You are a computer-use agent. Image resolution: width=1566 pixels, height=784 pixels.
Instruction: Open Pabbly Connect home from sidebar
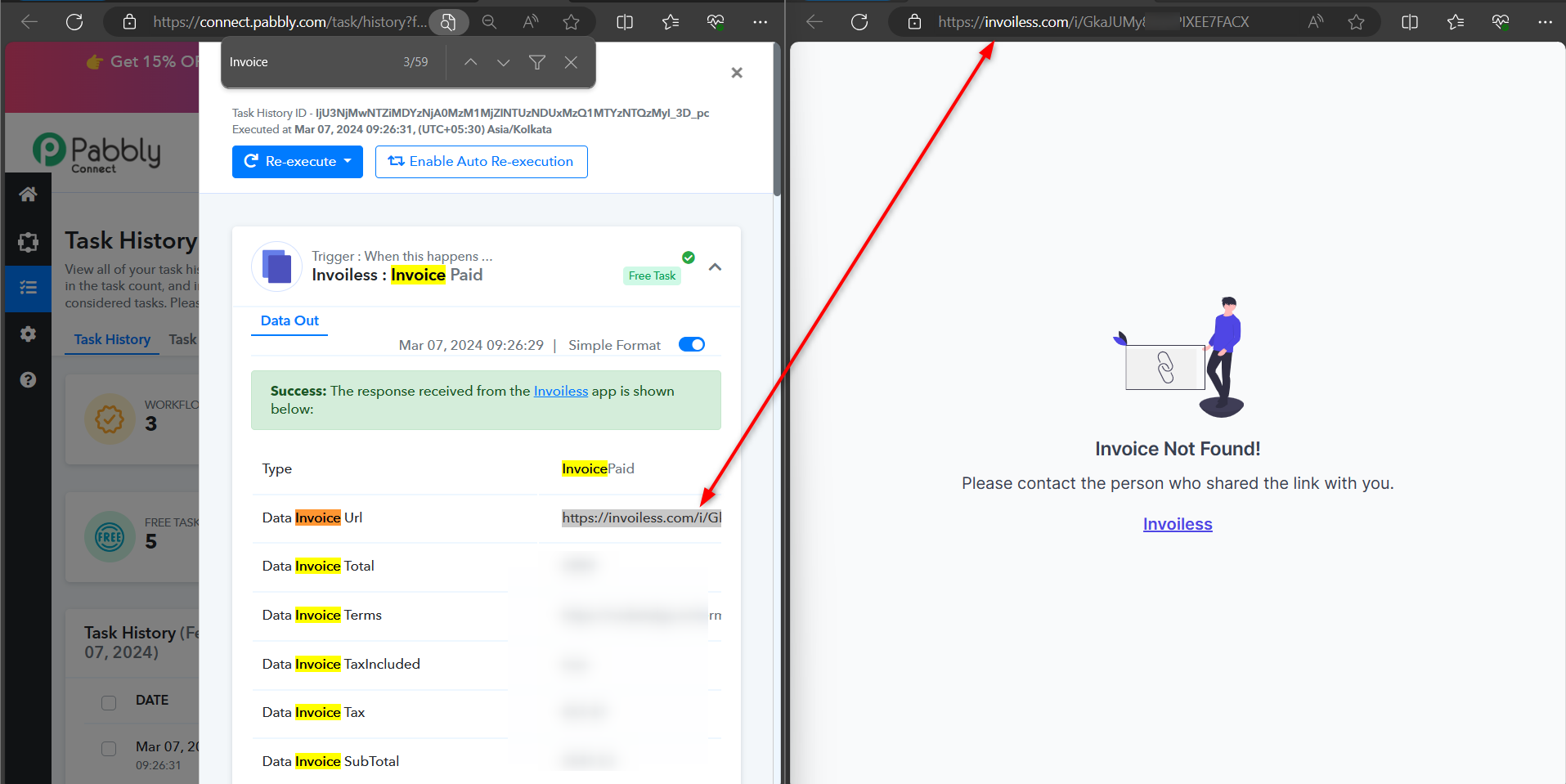pyautogui.click(x=28, y=195)
